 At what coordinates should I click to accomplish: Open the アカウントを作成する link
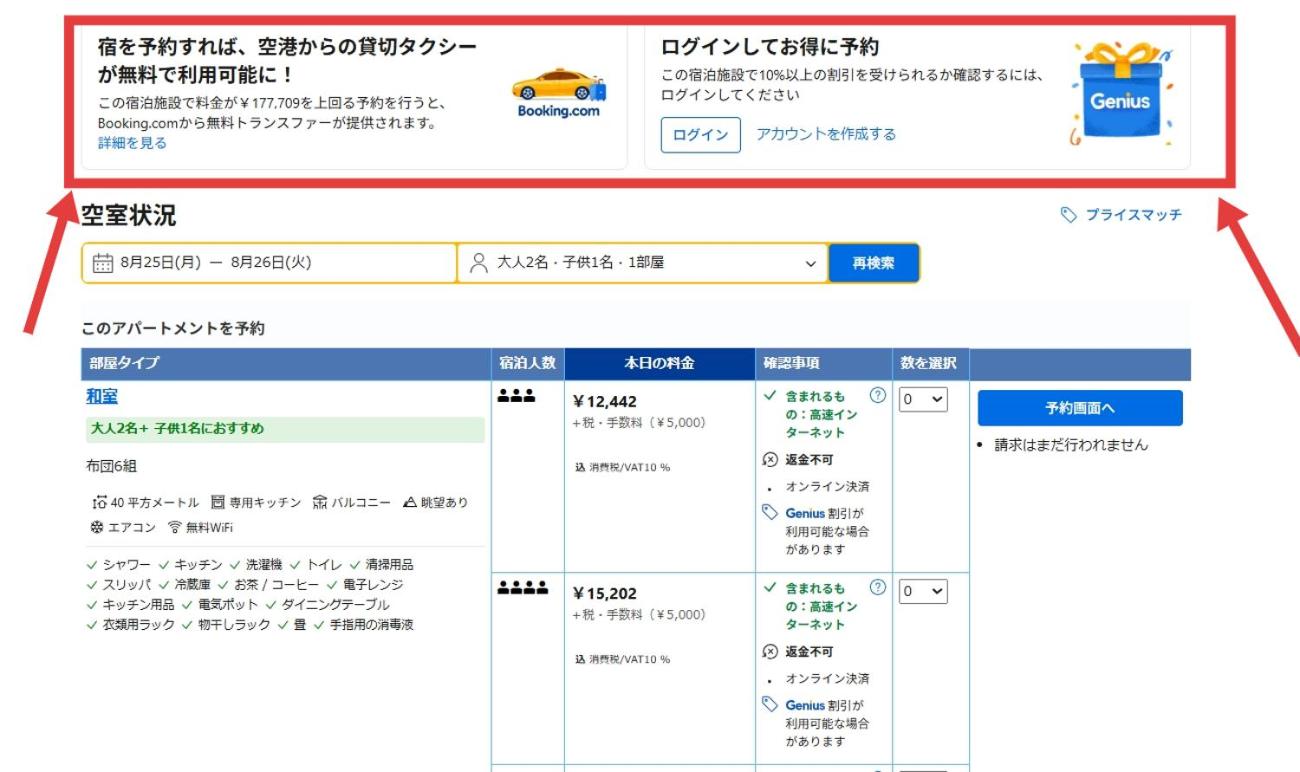pyautogui.click(x=826, y=134)
